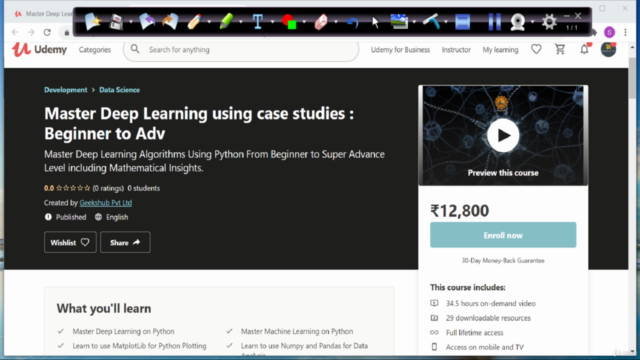
Task: Expand the squeegee tool dropdown arrow
Action: [446, 22]
